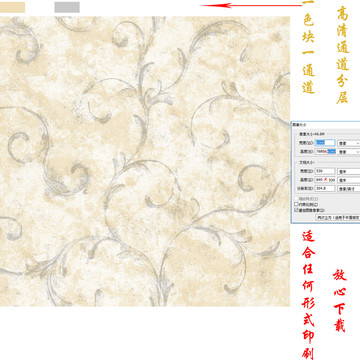The width and height of the screenshot is (360, 360).
Task: Uncheck the resample image checkbox
Action: coord(296,210)
